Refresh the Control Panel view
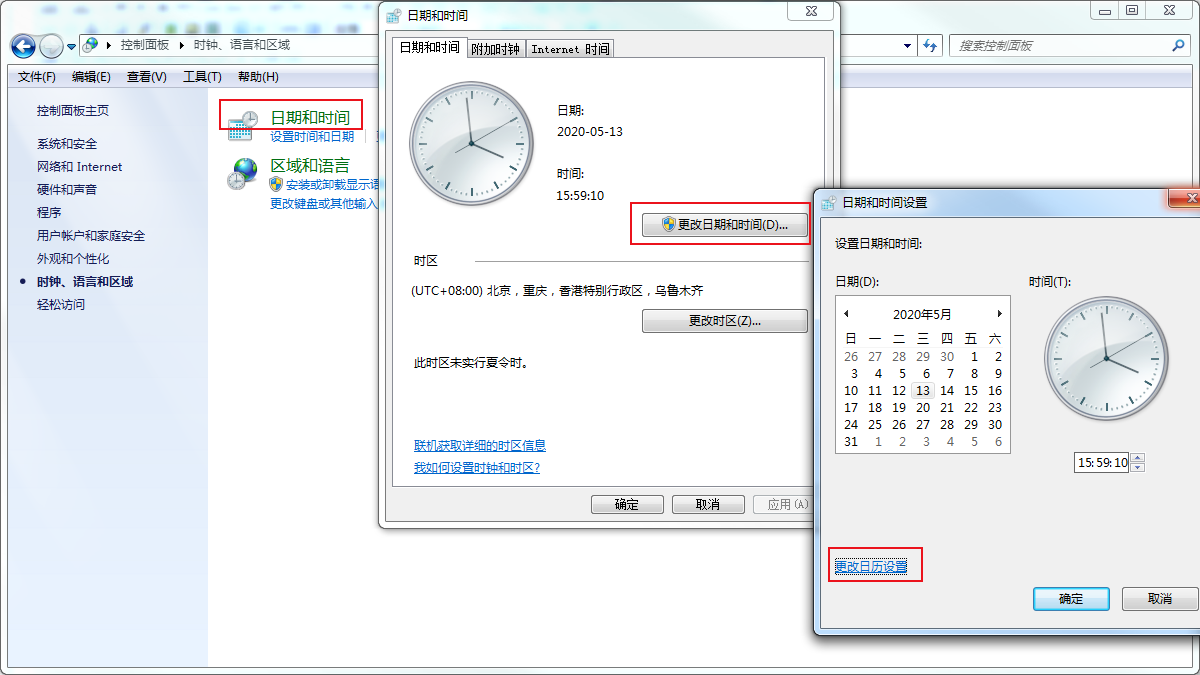Screen dimensions: 1200x675 pos(931,46)
